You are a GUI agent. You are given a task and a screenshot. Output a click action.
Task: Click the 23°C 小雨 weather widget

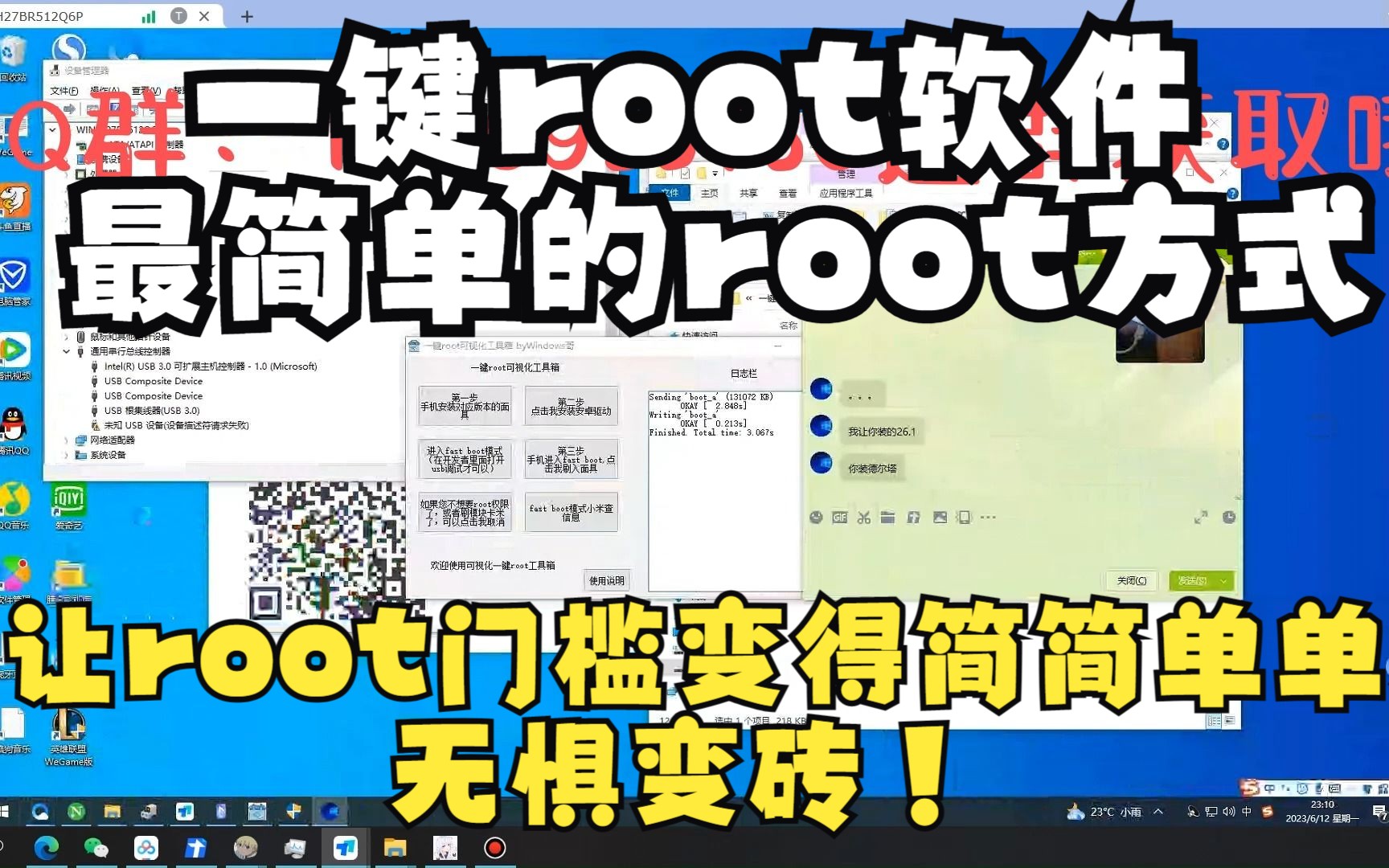1104,812
